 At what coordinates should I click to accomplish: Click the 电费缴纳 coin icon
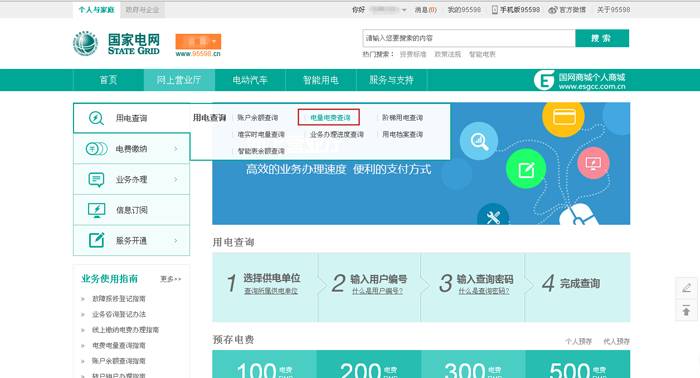pyautogui.click(x=96, y=149)
